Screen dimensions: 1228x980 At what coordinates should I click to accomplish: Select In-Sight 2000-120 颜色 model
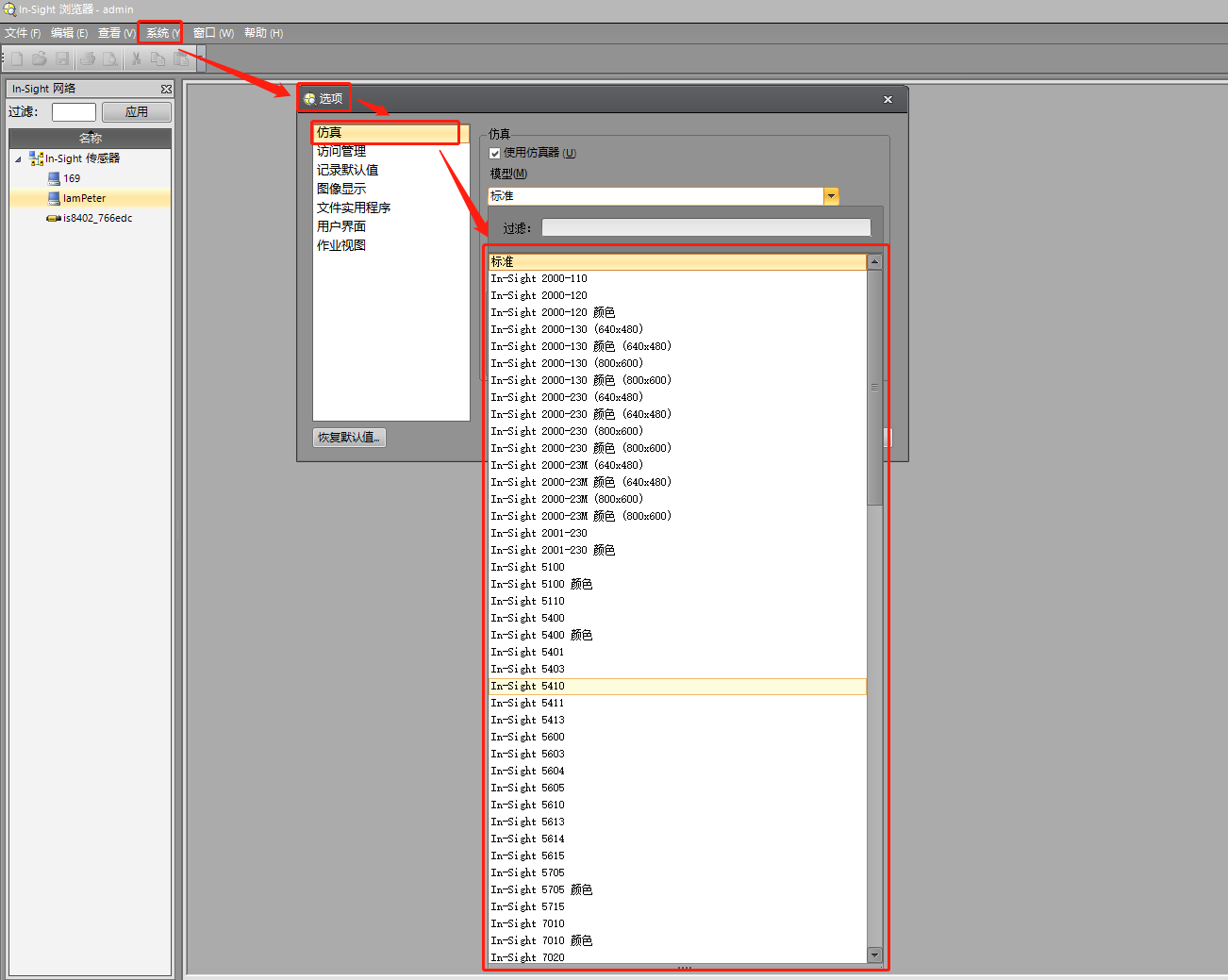coord(677,313)
